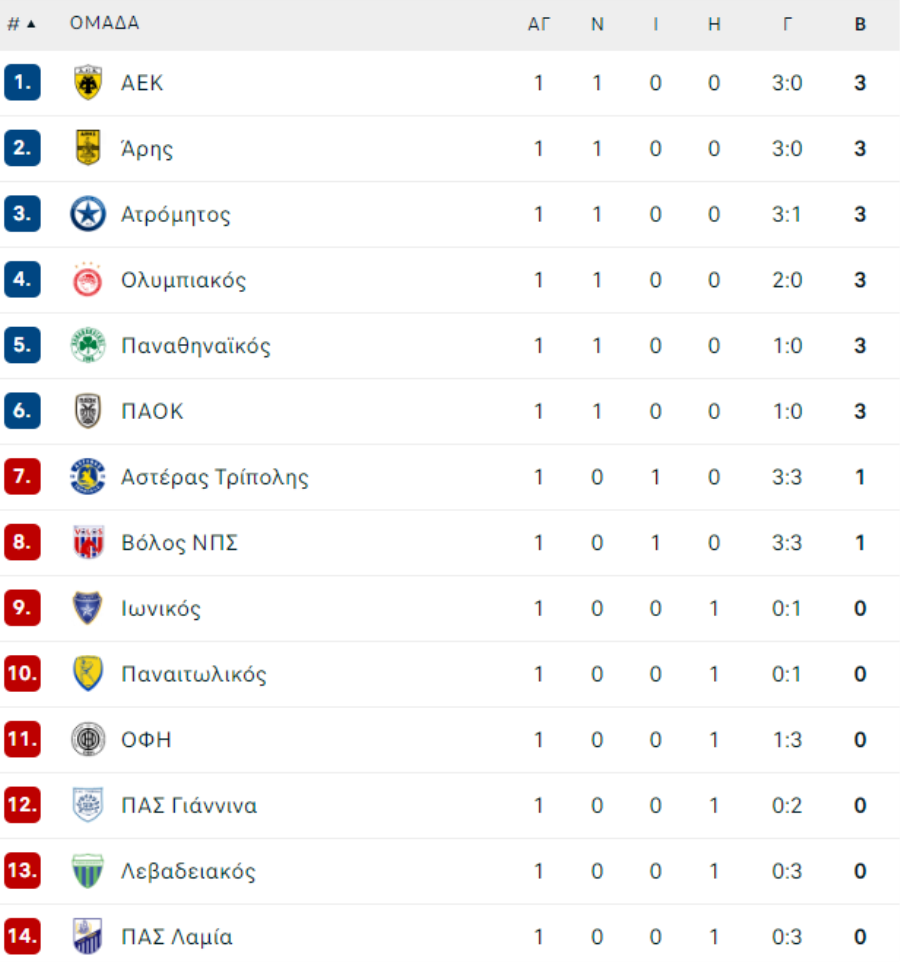900x962 pixels.
Task: Sort by ΑΓ matches played header
Action: click(x=539, y=24)
